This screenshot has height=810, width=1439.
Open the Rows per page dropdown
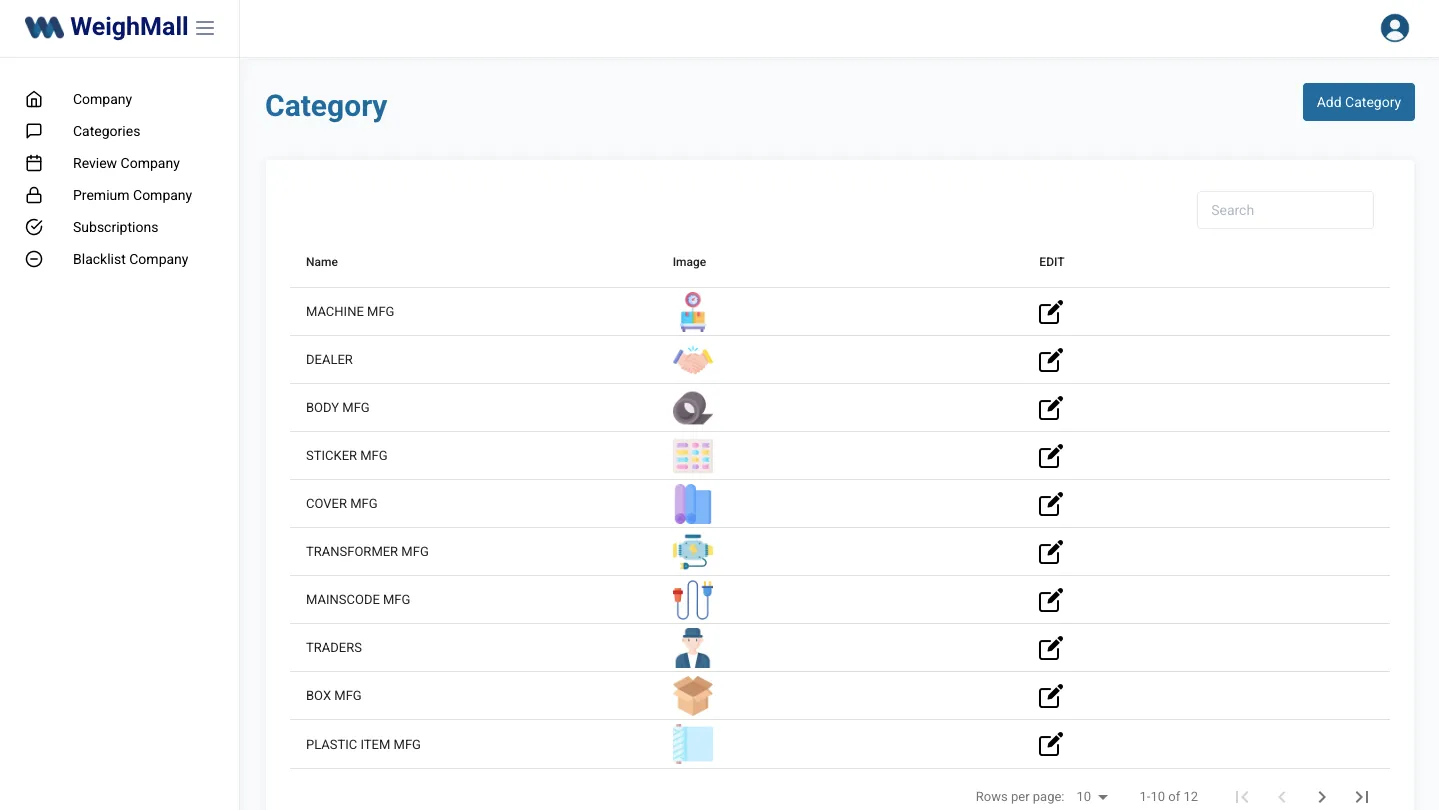pyautogui.click(x=1092, y=797)
